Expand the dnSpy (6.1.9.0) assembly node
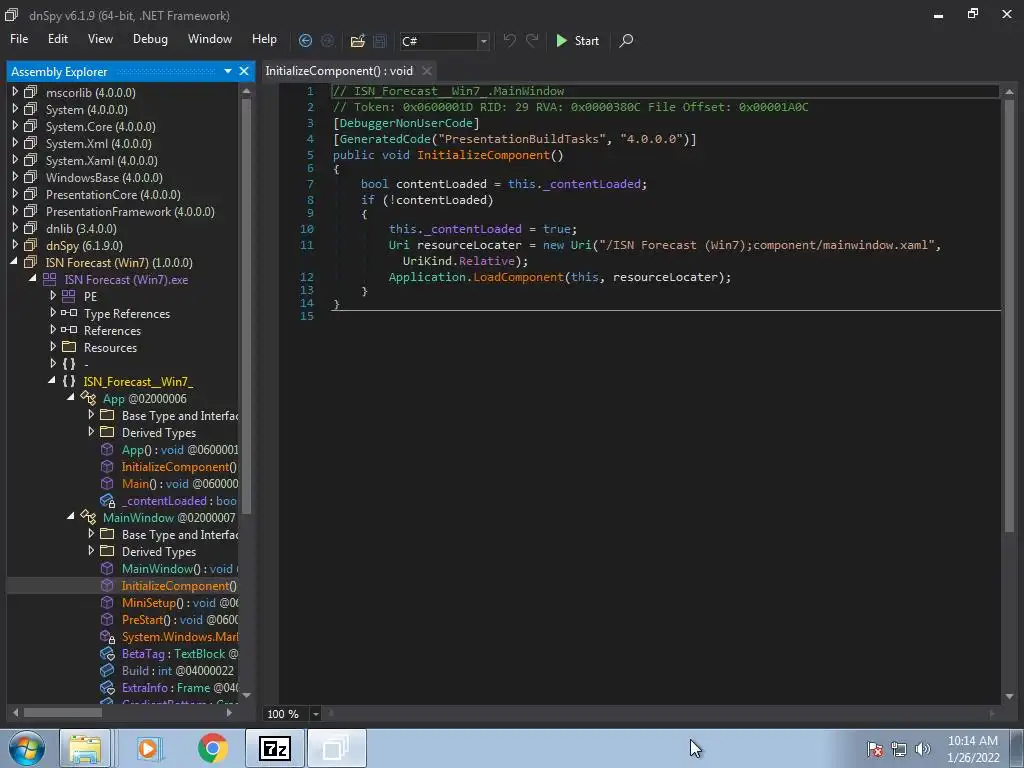The height and width of the screenshot is (768, 1024). 15,245
